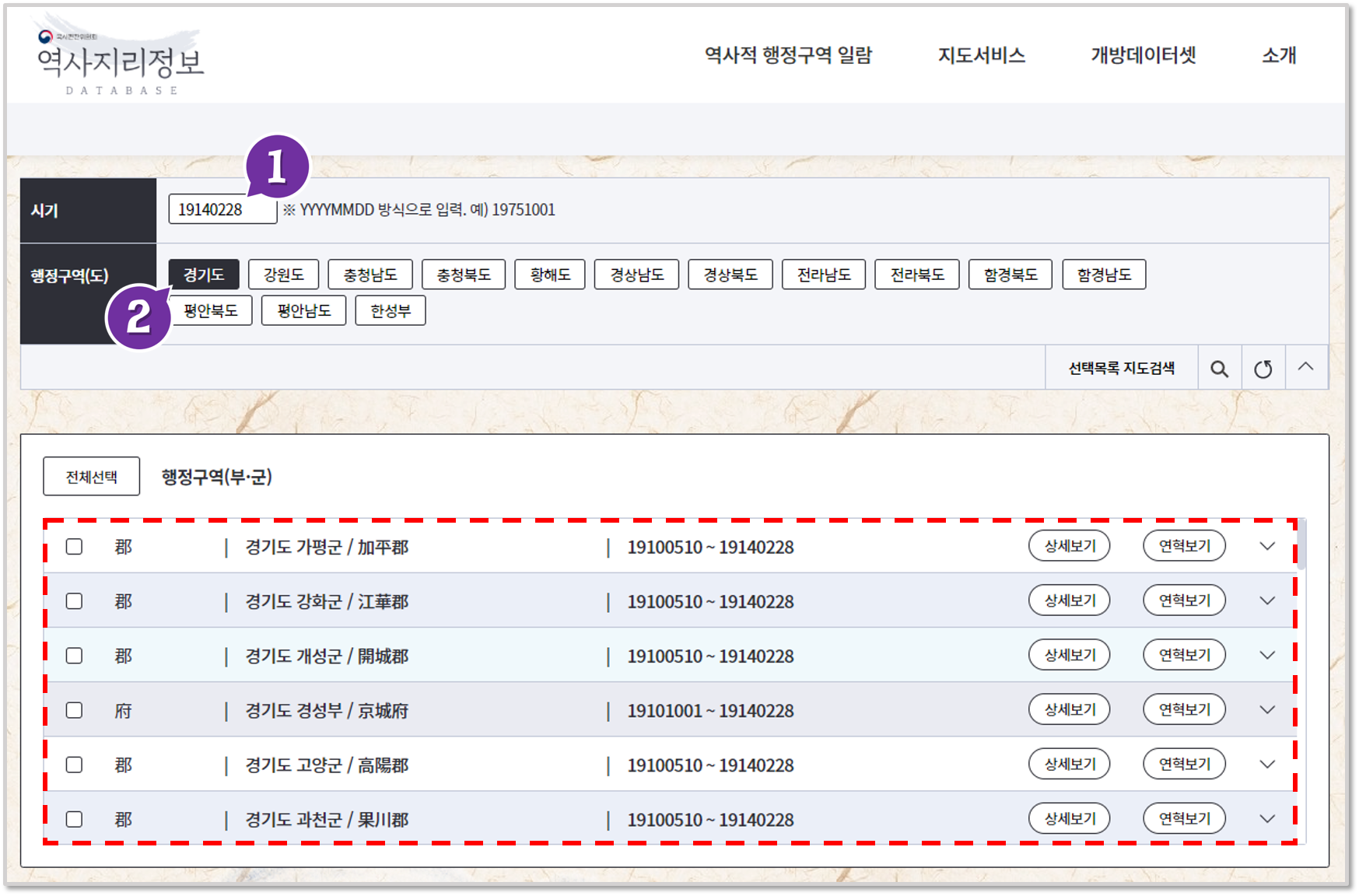Expand the 경성부 row chevron
Screen dimensions: 1359x896
1267,709
